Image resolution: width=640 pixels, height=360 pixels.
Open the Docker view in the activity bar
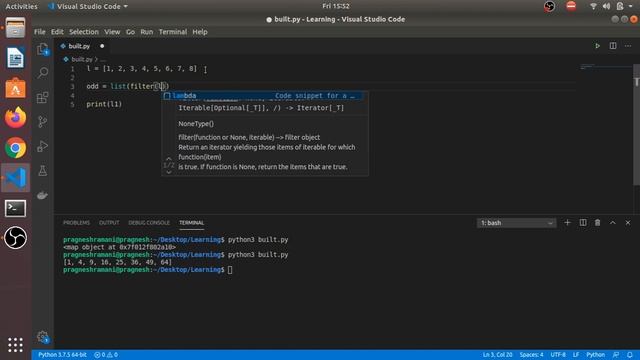tap(43, 195)
